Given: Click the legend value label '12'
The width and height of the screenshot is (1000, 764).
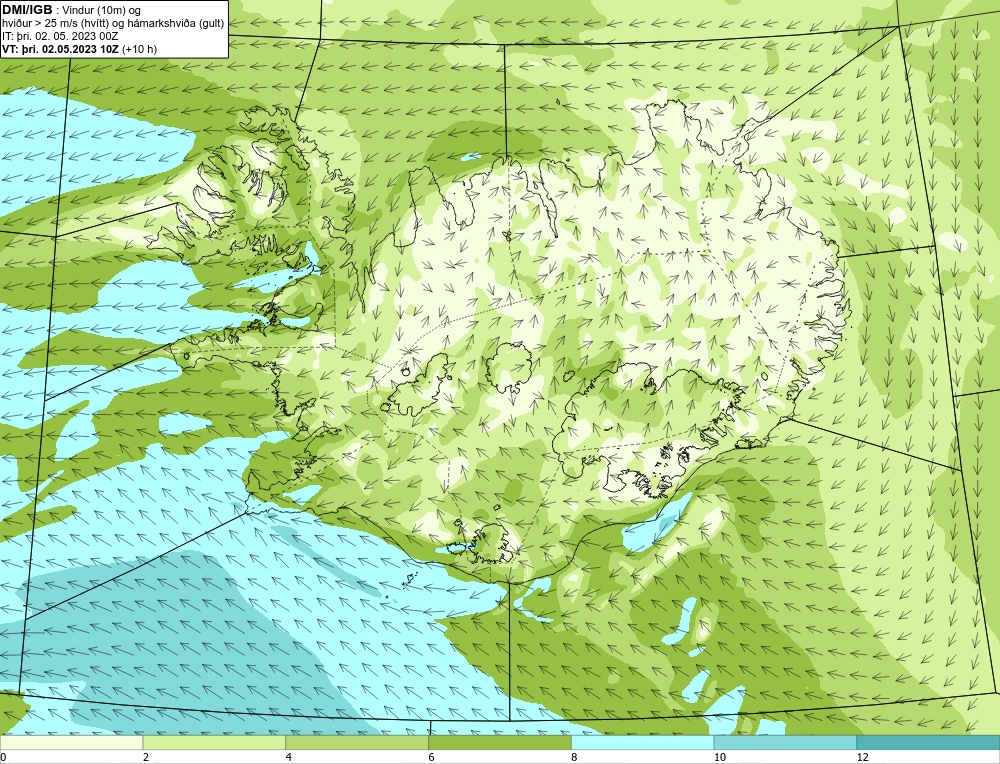Looking at the screenshot, I should [x=863, y=757].
